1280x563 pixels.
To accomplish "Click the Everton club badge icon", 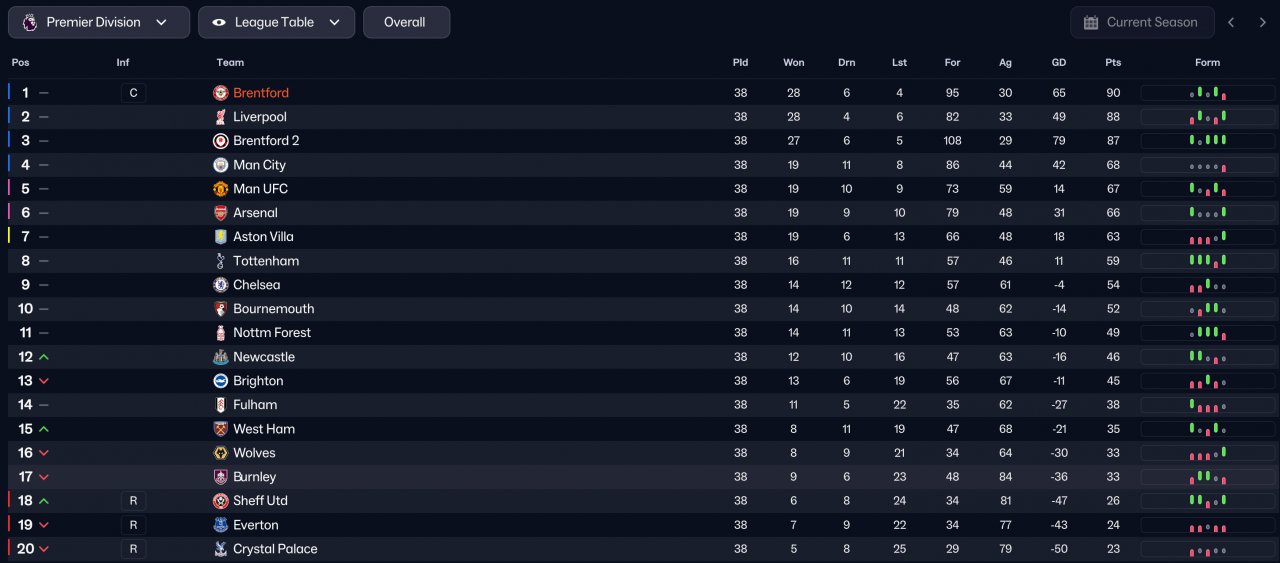I will [221, 525].
